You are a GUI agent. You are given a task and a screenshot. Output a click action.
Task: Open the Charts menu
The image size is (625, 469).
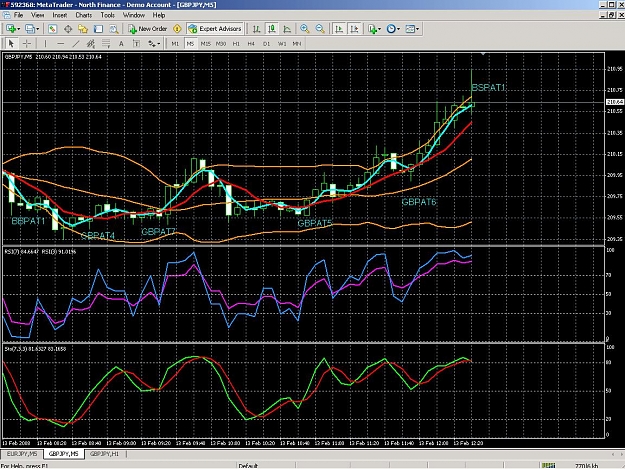tap(84, 15)
